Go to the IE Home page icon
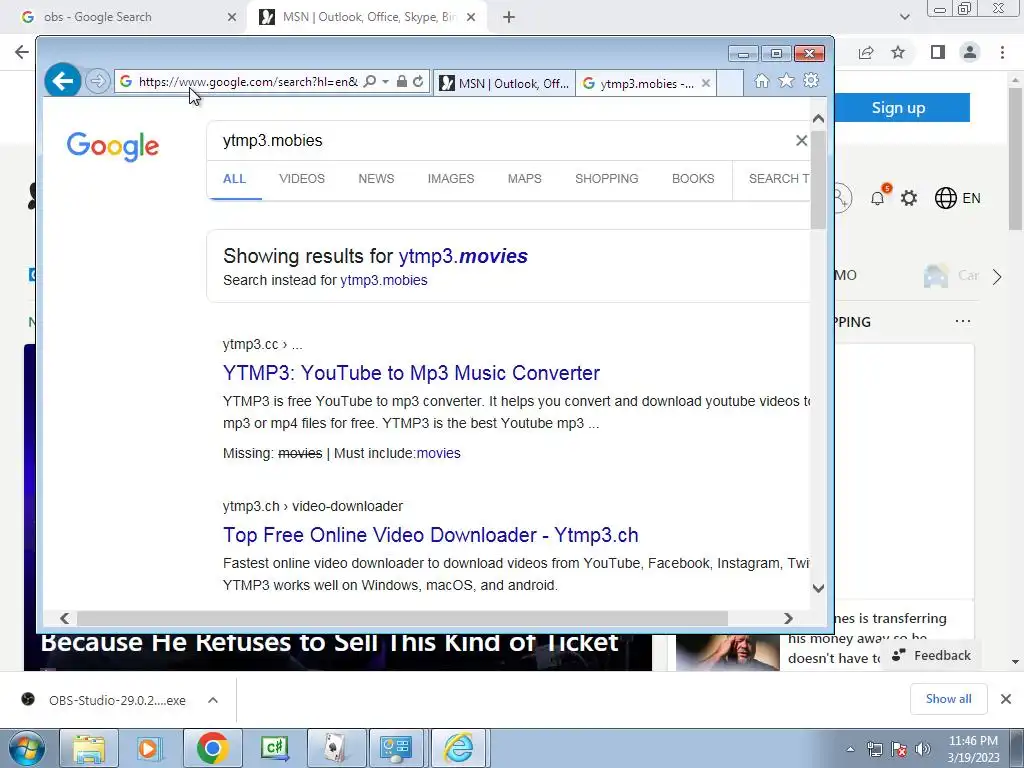The width and height of the screenshot is (1024, 768). [761, 81]
